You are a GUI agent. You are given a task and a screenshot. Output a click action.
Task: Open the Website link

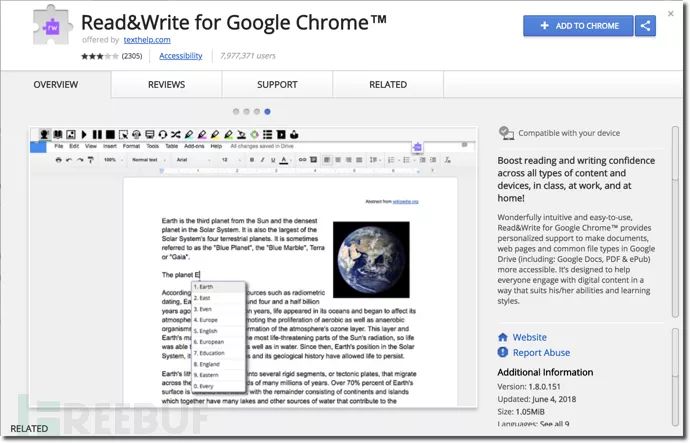[x=529, y=337]
